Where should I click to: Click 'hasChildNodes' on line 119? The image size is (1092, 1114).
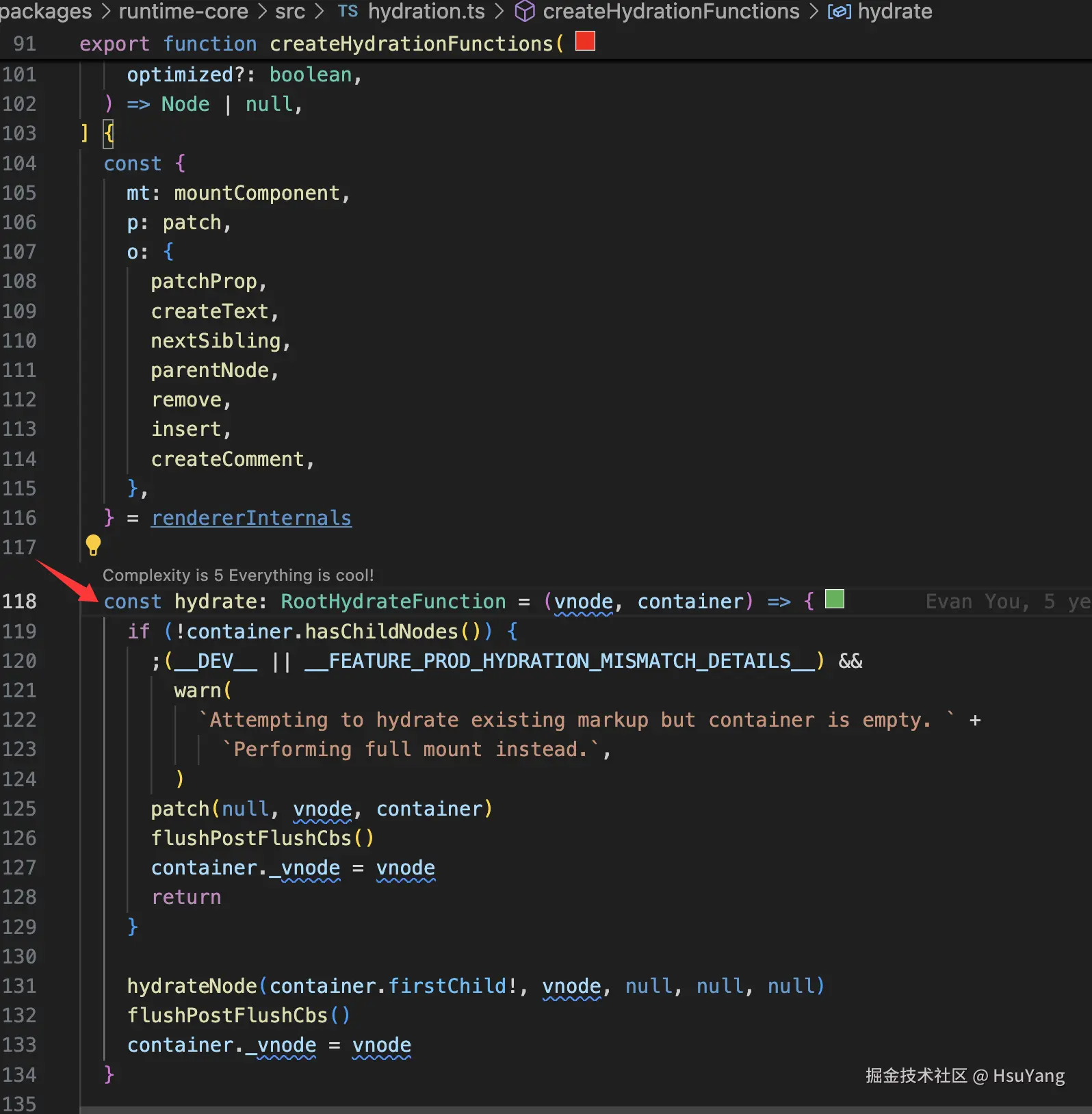tap(381, 632)
